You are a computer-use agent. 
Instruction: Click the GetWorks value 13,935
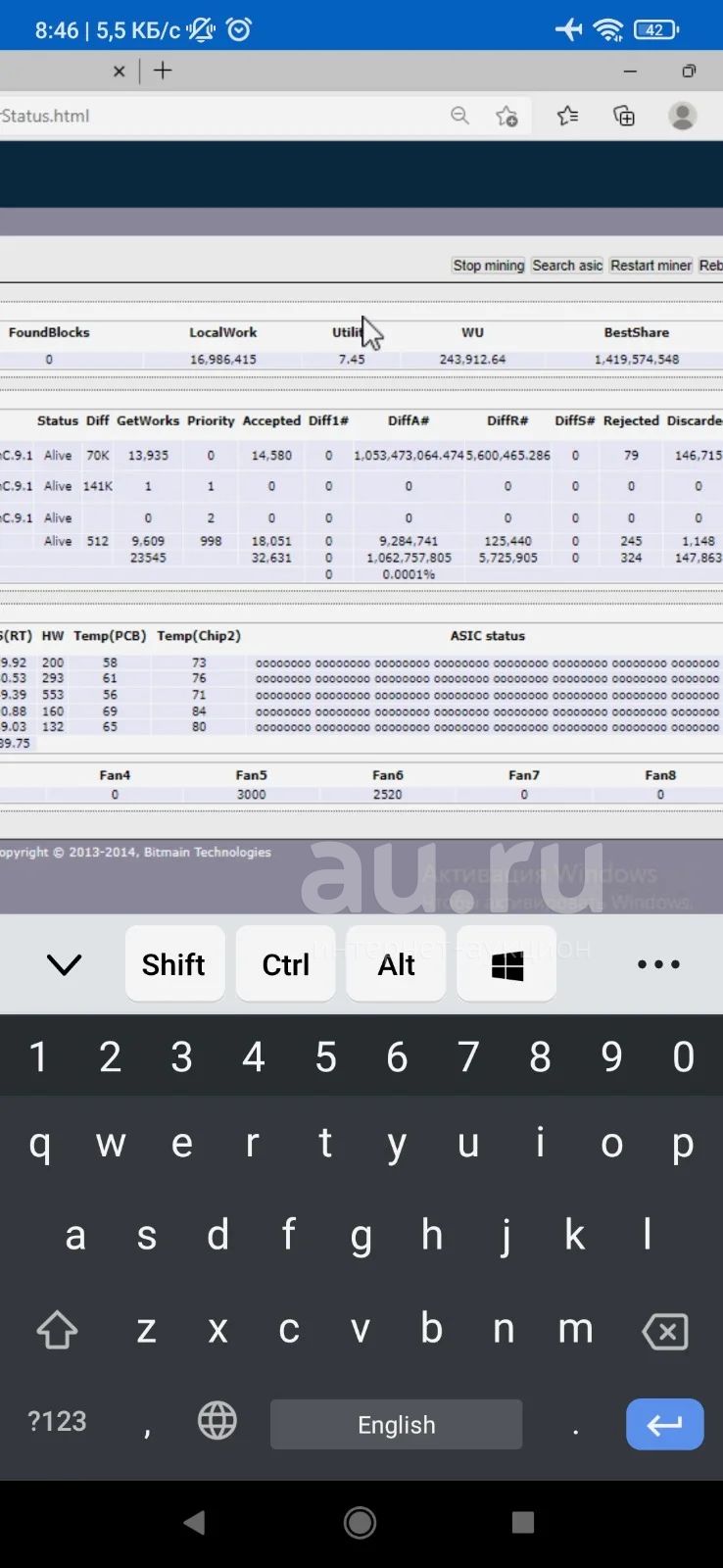click(148, 456)
